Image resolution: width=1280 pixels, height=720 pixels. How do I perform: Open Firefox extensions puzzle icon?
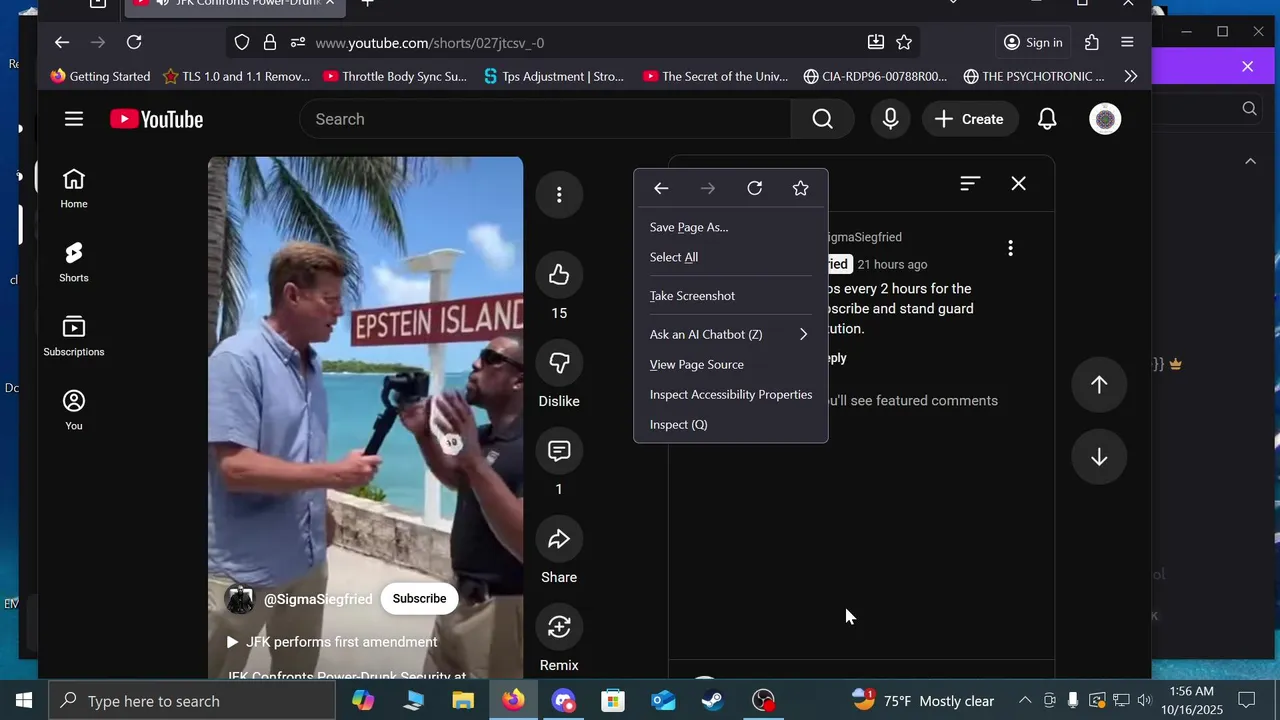tap(1092, 42)
